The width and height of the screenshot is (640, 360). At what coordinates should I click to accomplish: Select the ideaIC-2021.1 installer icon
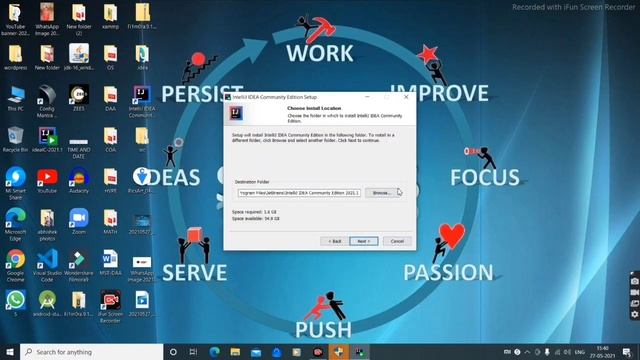pyautogui.click(x=47, y=139)
